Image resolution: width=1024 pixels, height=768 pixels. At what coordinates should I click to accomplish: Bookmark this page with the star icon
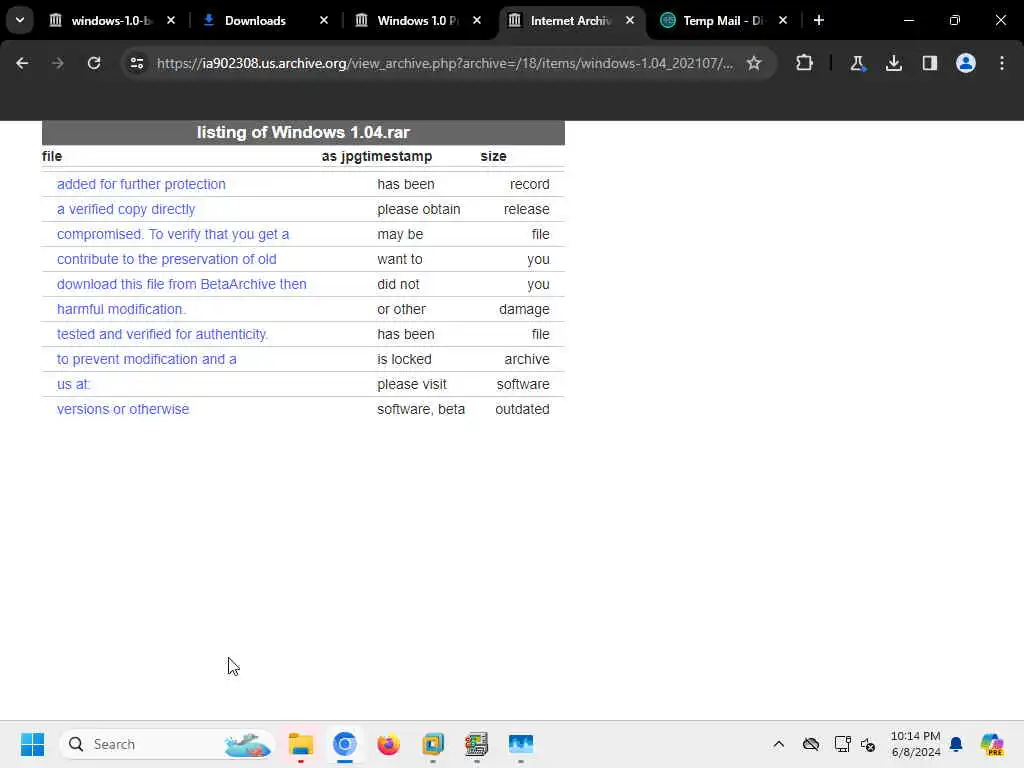pos(754,63)
